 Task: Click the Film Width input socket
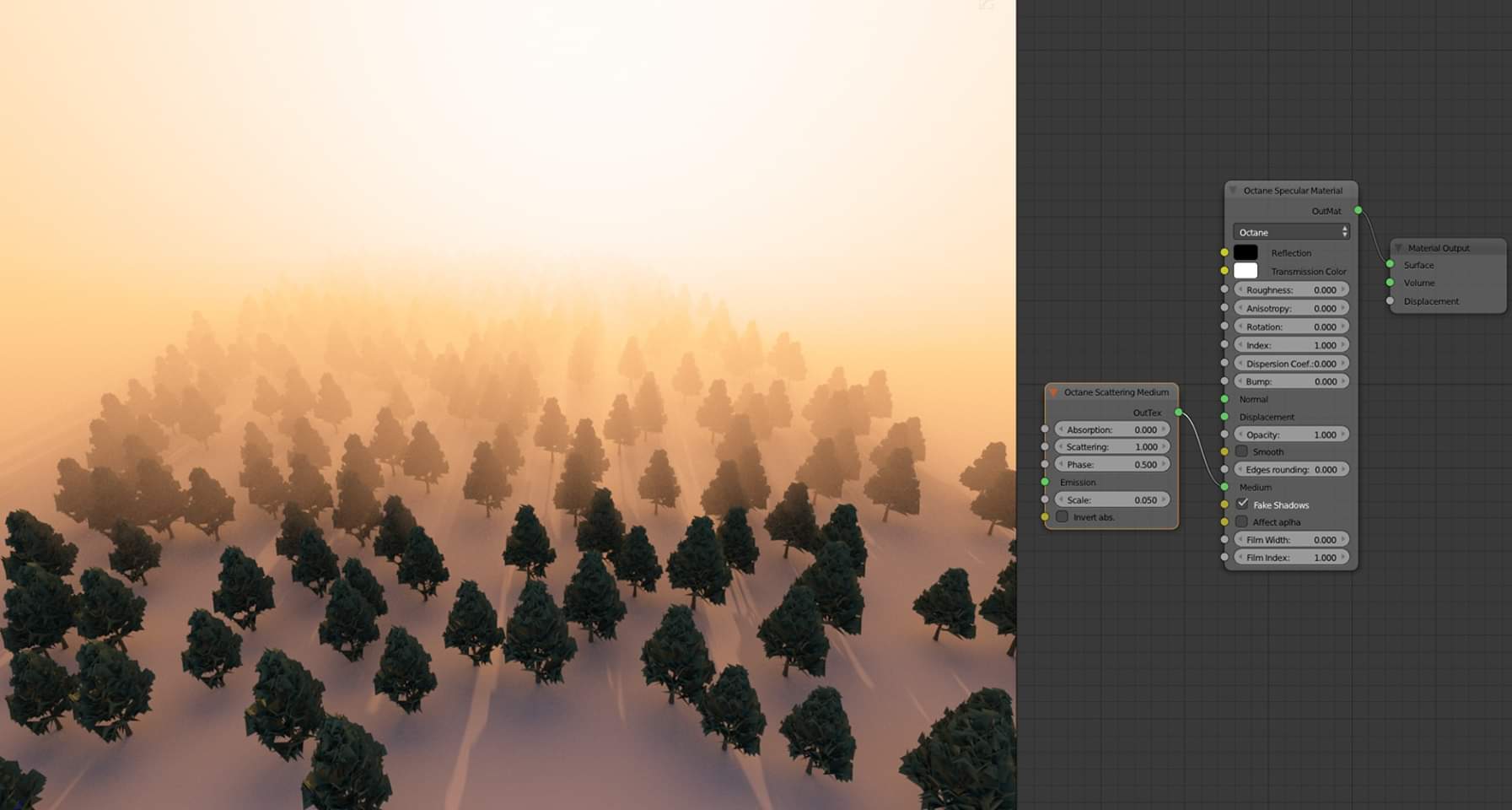click(1224, 539)
